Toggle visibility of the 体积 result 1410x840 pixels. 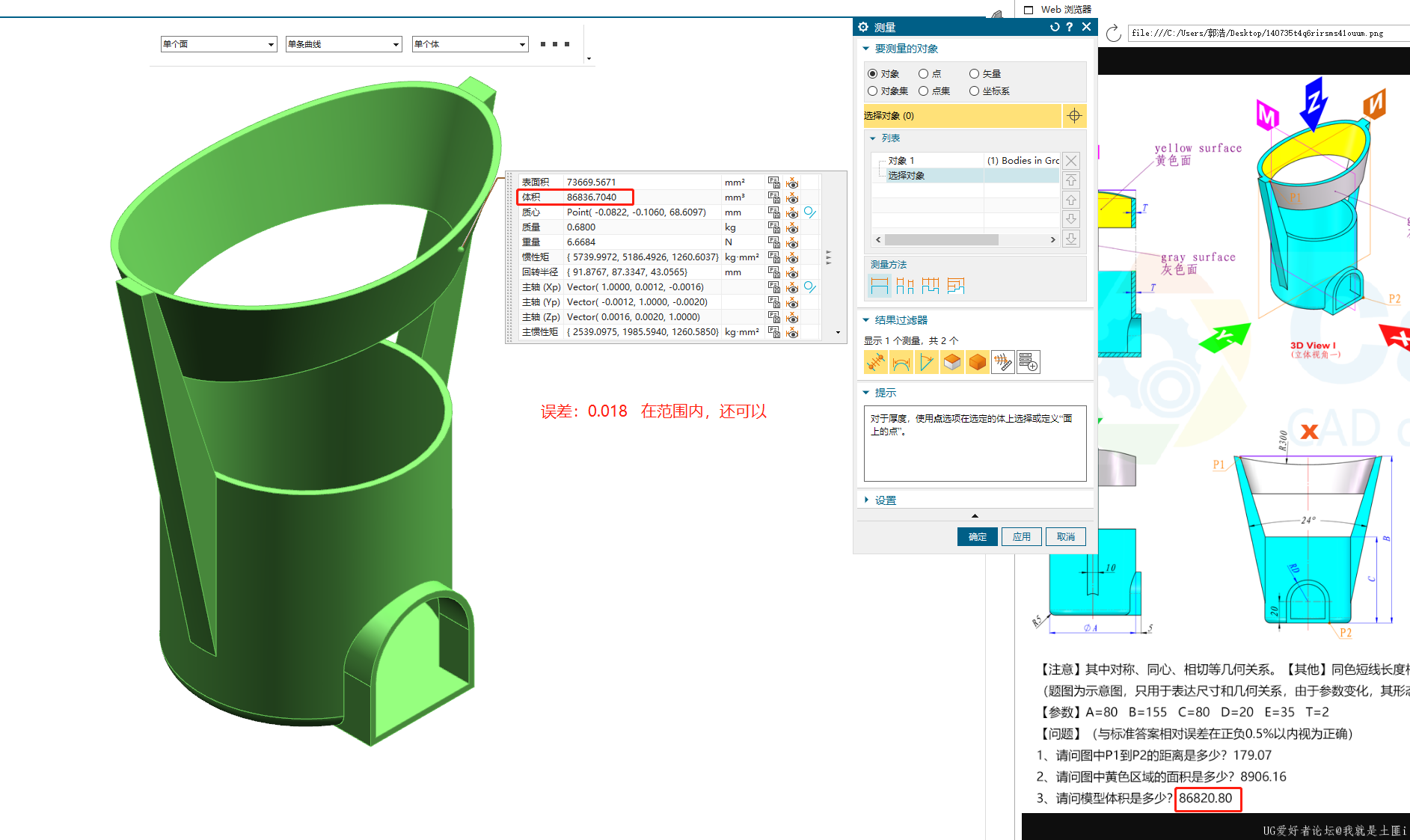pos(792,197)
